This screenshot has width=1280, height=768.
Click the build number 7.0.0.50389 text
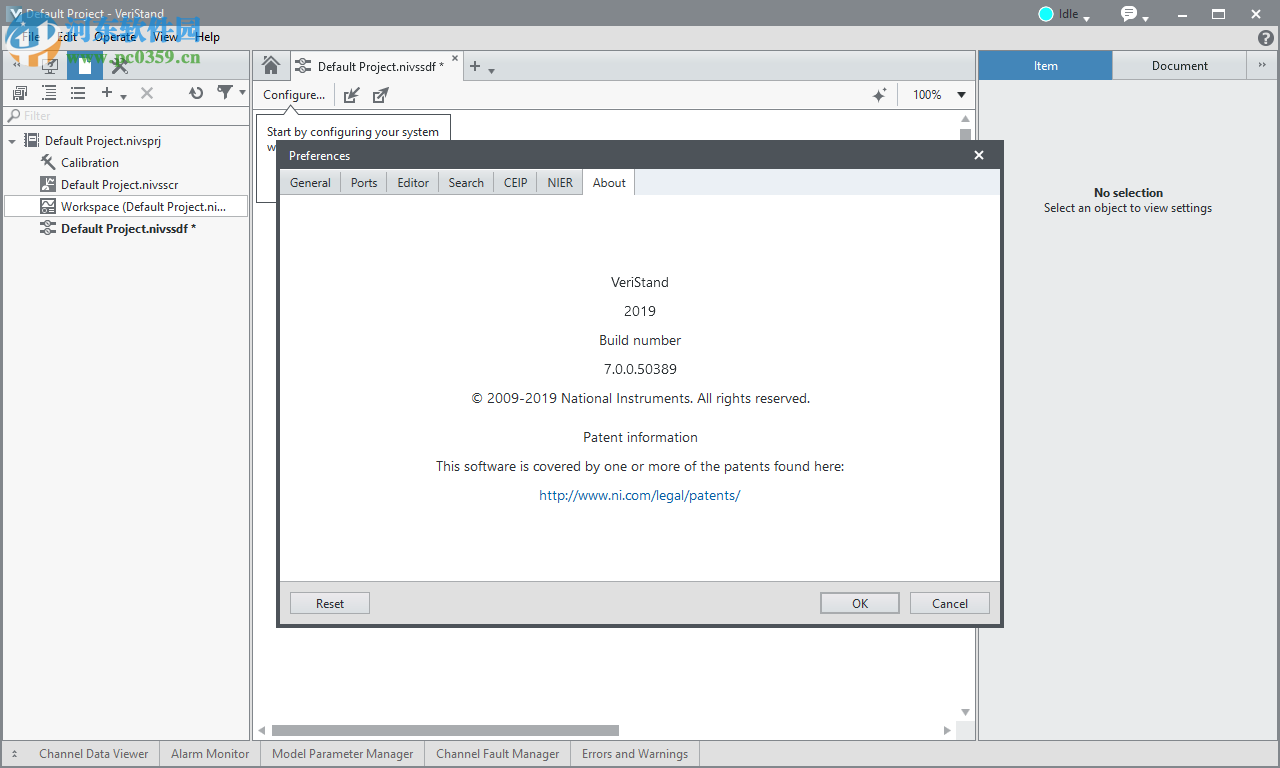(640, 369)
